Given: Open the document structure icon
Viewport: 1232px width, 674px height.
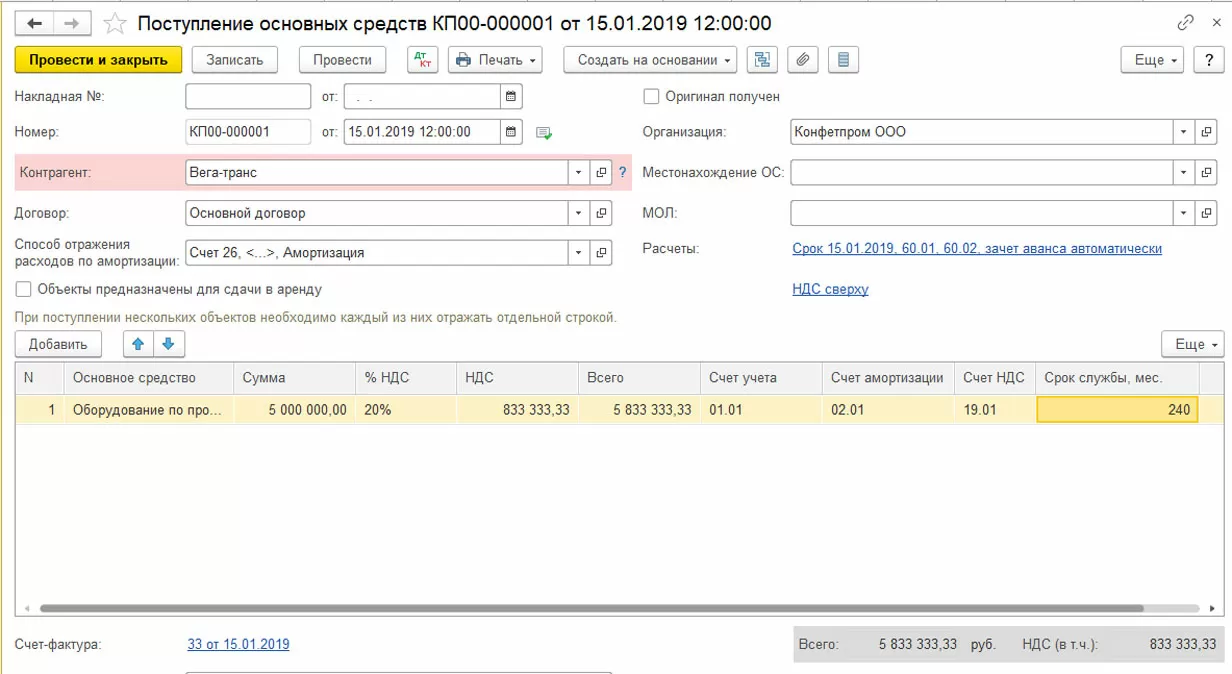Looking at the screenshot, I should [763, 60].
